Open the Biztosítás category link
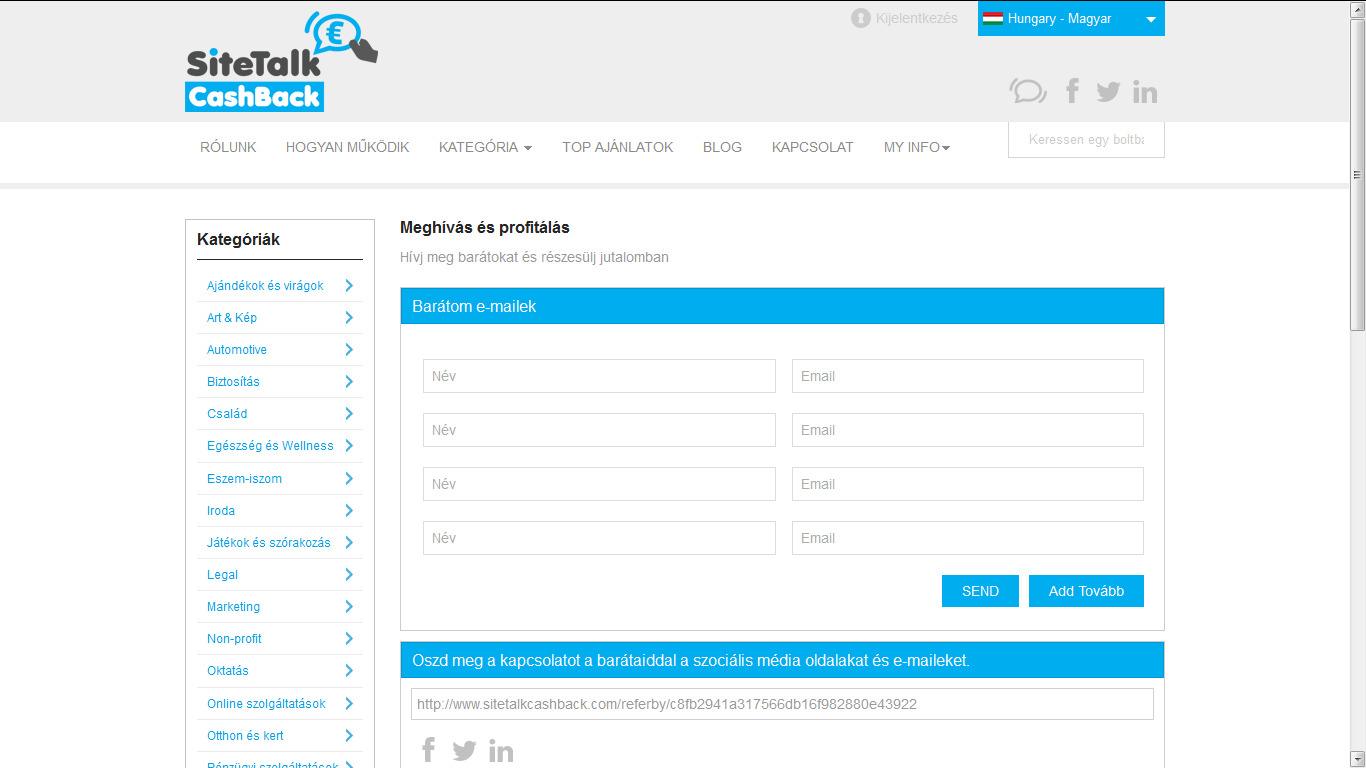Screen dimensions: 1366x768 pos(233,382)
